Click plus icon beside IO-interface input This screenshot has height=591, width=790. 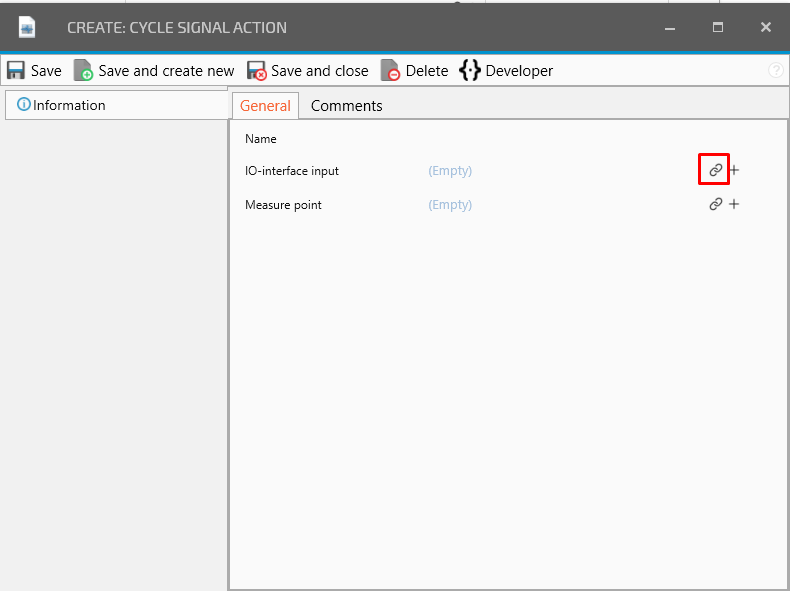(734, 171)
